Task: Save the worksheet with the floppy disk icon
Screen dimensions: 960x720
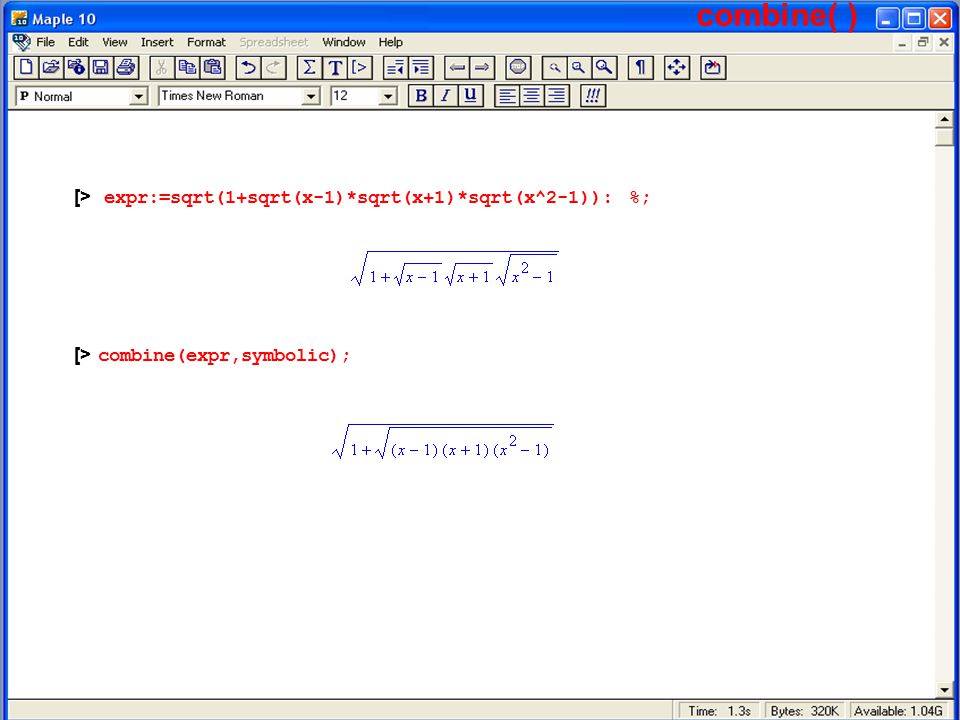Action: pos(100,67)
